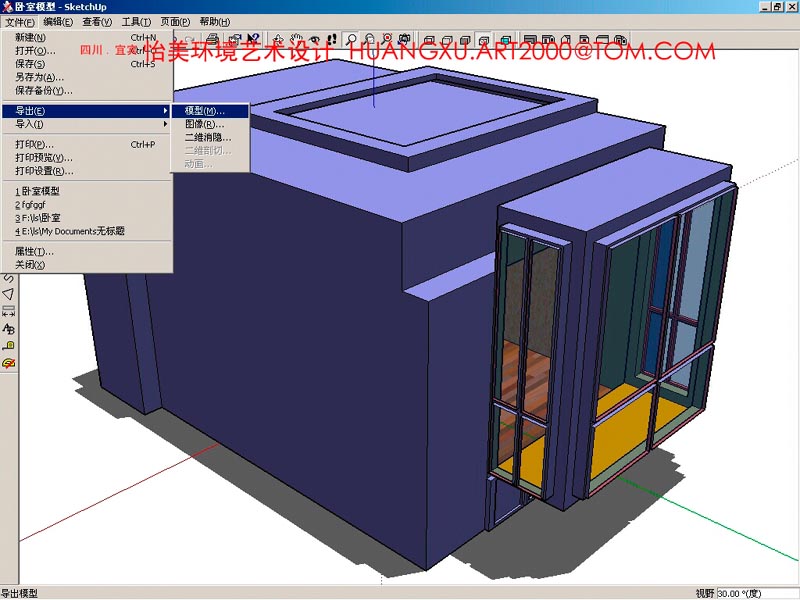Expand the 导入(I) submenu
The height and width of the screenshot is (600, 800).
click(x=87, y=124)
